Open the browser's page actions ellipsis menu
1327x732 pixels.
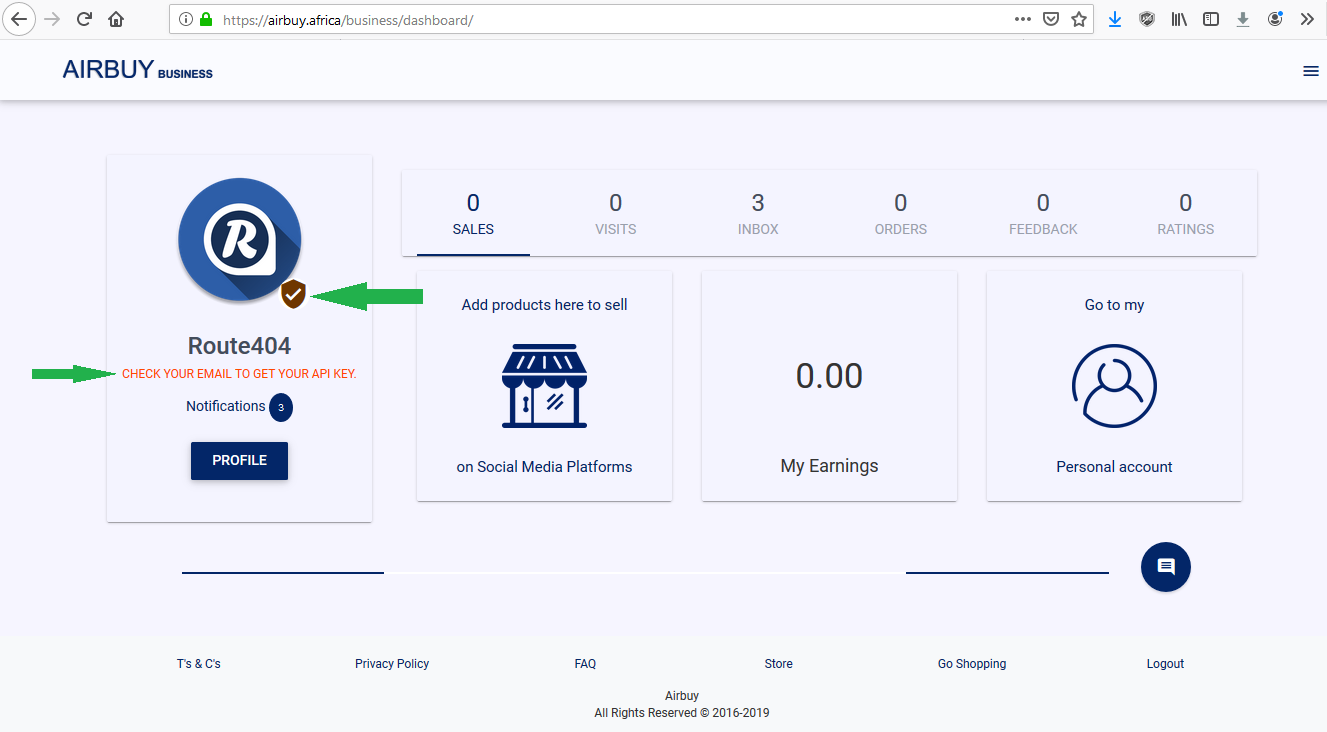(x=1022, y=19)
